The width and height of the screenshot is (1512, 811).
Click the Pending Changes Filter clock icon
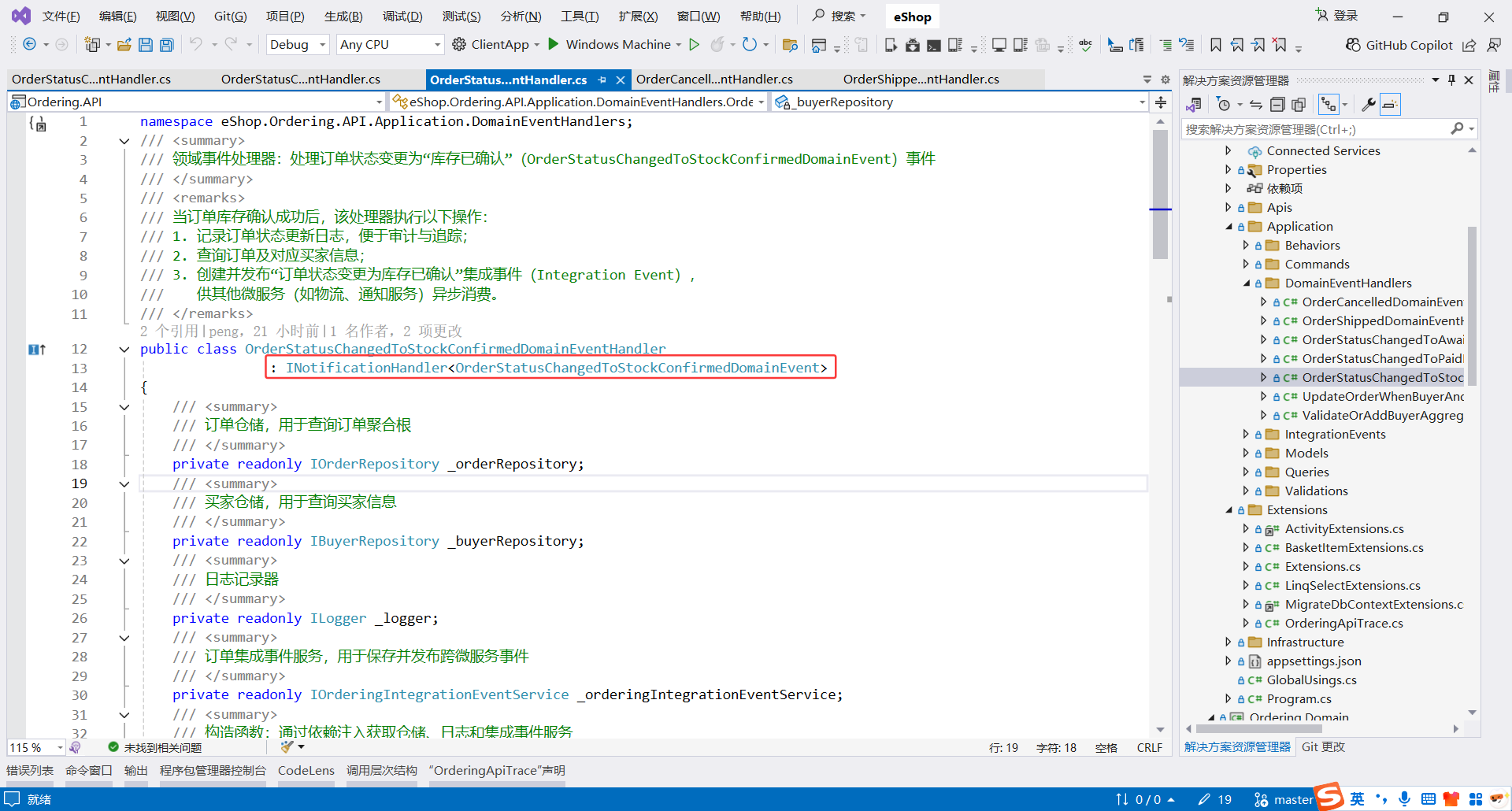click(x=1223, y=105)
